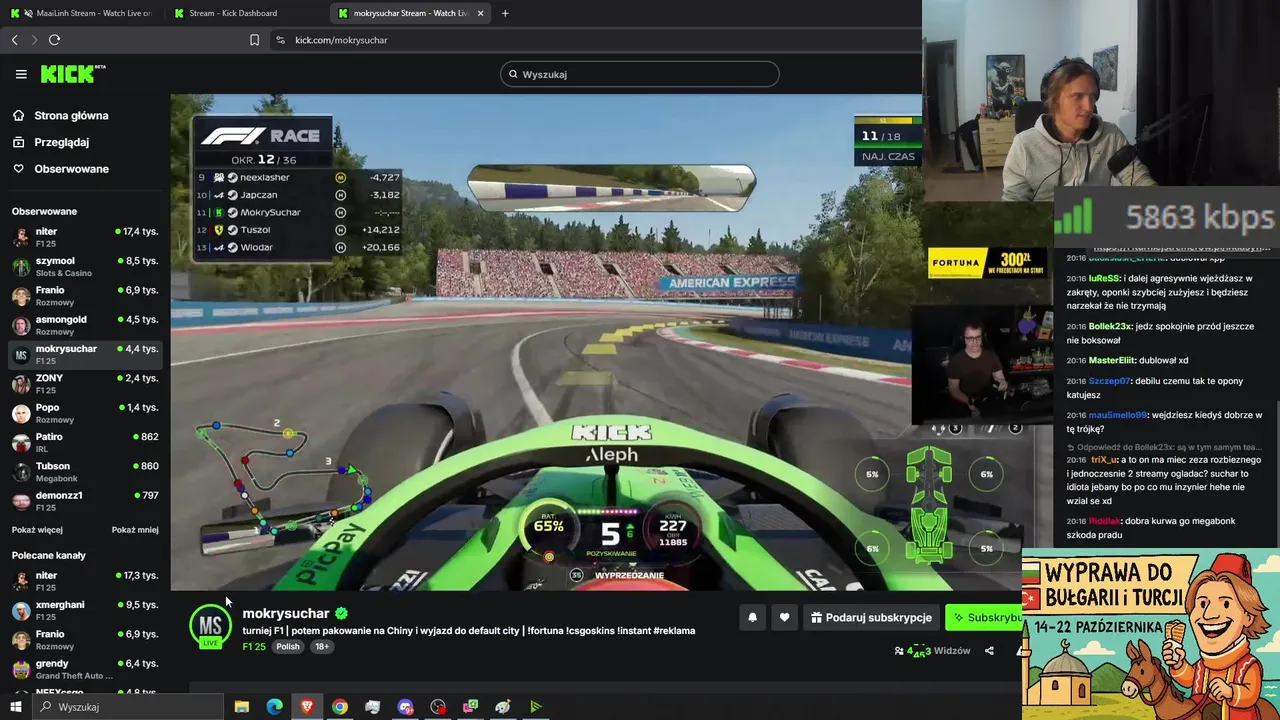Viewport: 1280px width, 720px height.
Task: Toggle stream notifications bell
Action: point(753,618)
